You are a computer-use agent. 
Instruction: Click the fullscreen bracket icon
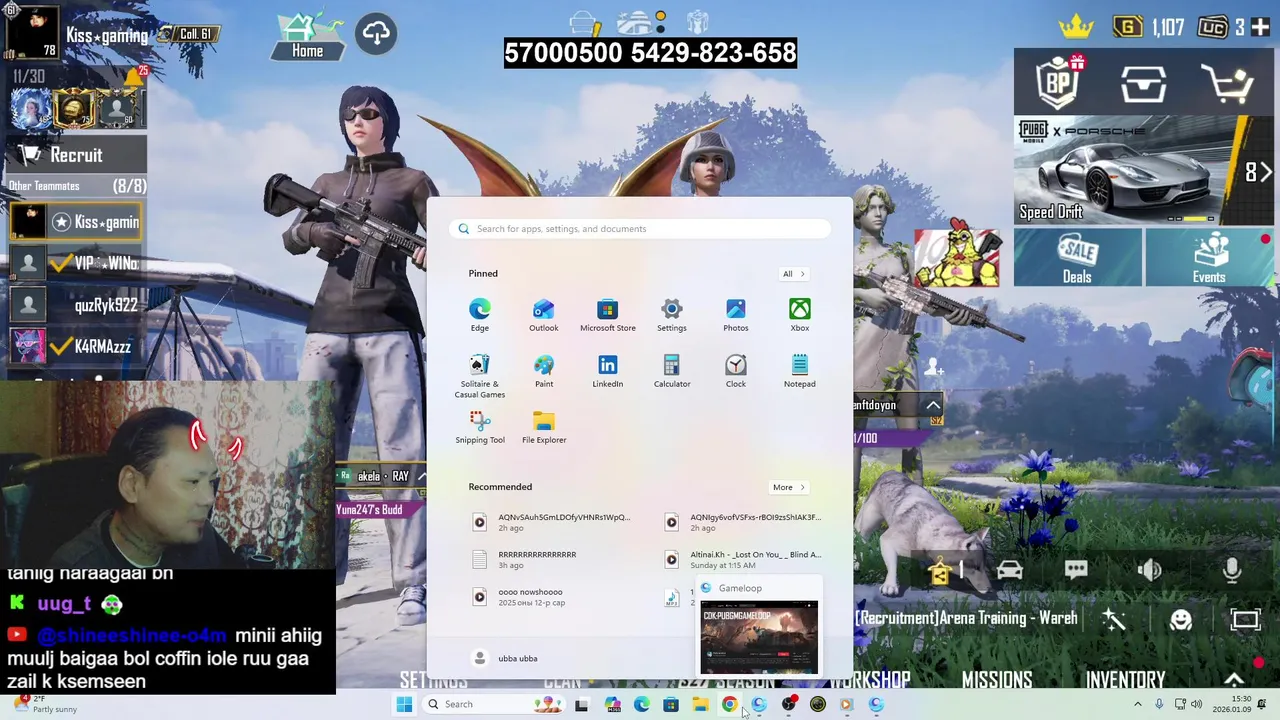[x=1246, y=620]
